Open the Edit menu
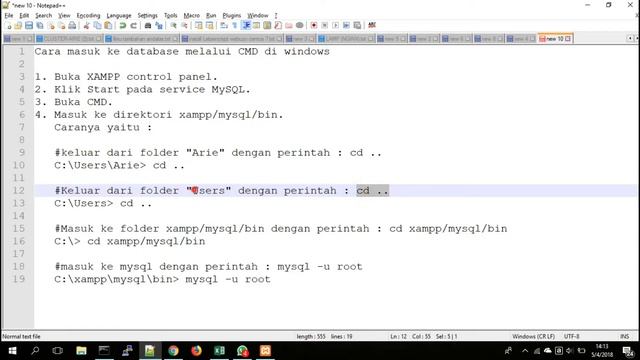This screenshot has width=640, height=360. (24, 16)
